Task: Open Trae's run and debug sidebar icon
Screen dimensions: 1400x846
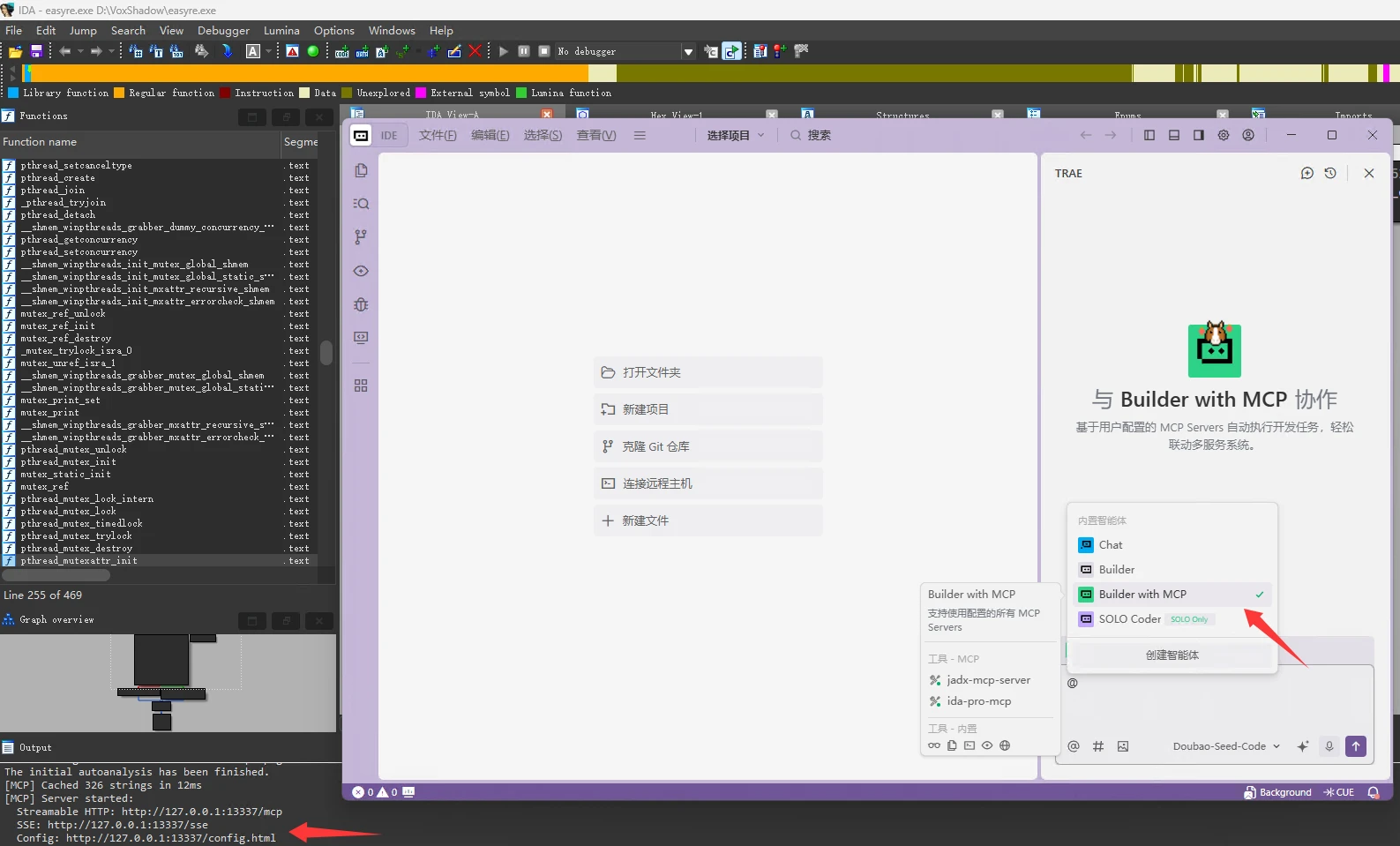Action: click(x=361, y=304)
